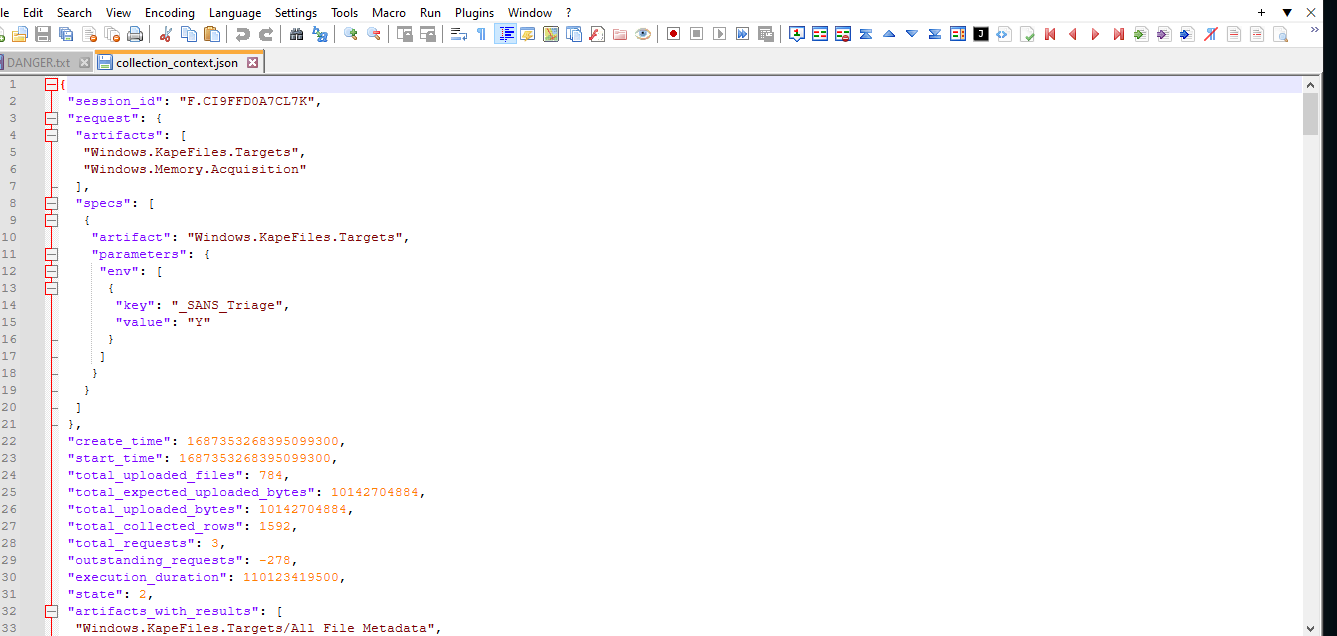Screen dimensions: 1337x636
Task: Open the Plugins menu
Action: pyautogui.click(x=474, y=13)
